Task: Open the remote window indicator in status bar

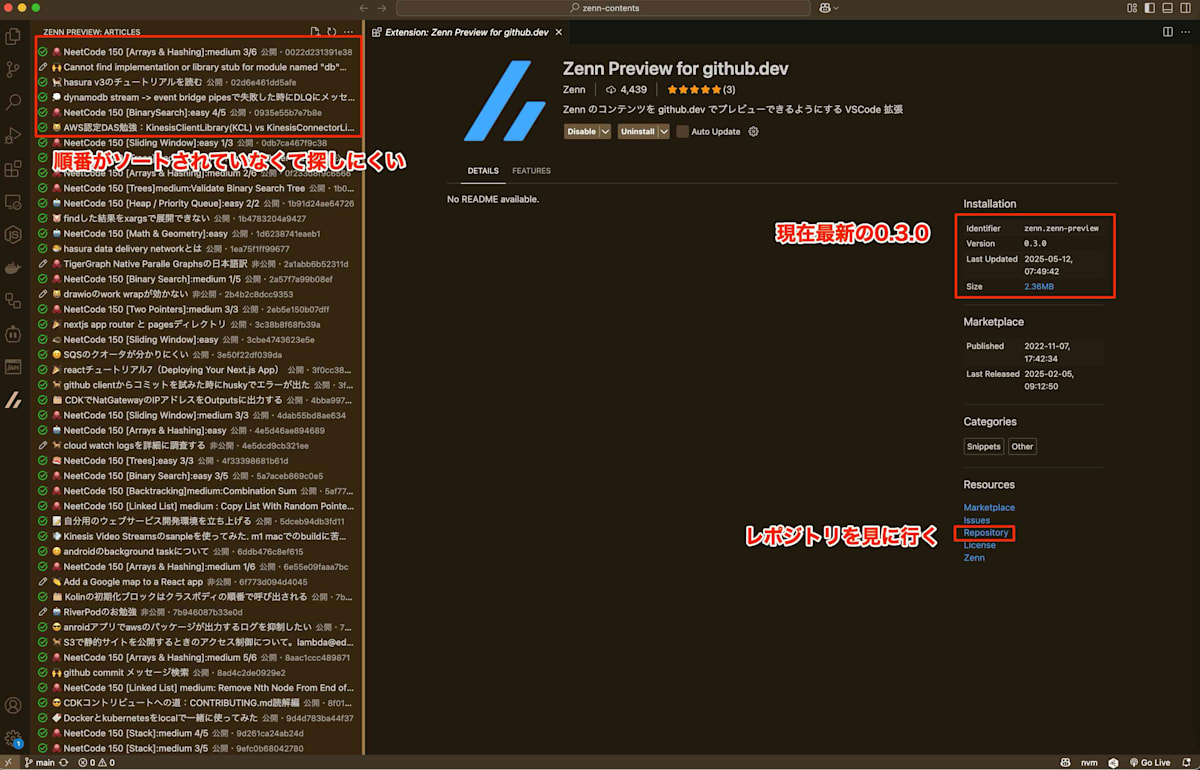Action: 9,762
